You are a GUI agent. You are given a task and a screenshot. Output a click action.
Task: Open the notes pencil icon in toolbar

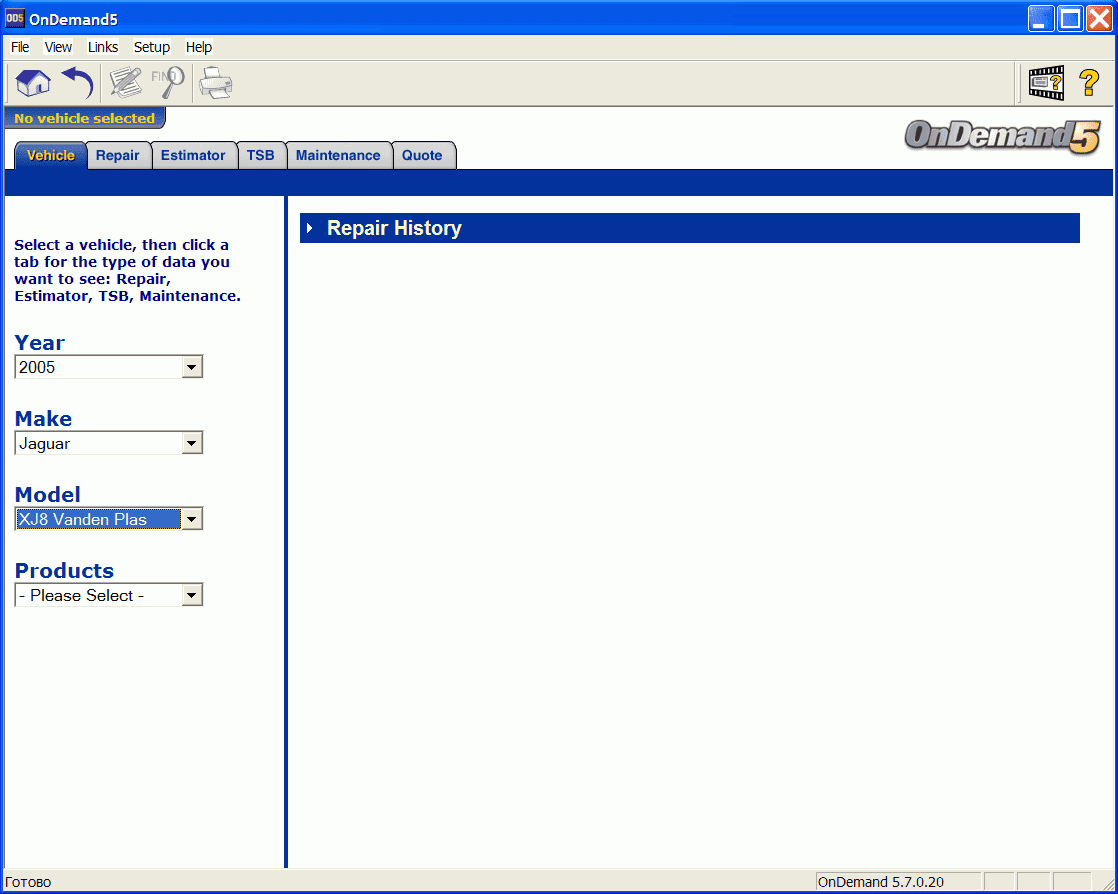coord(125,83)
